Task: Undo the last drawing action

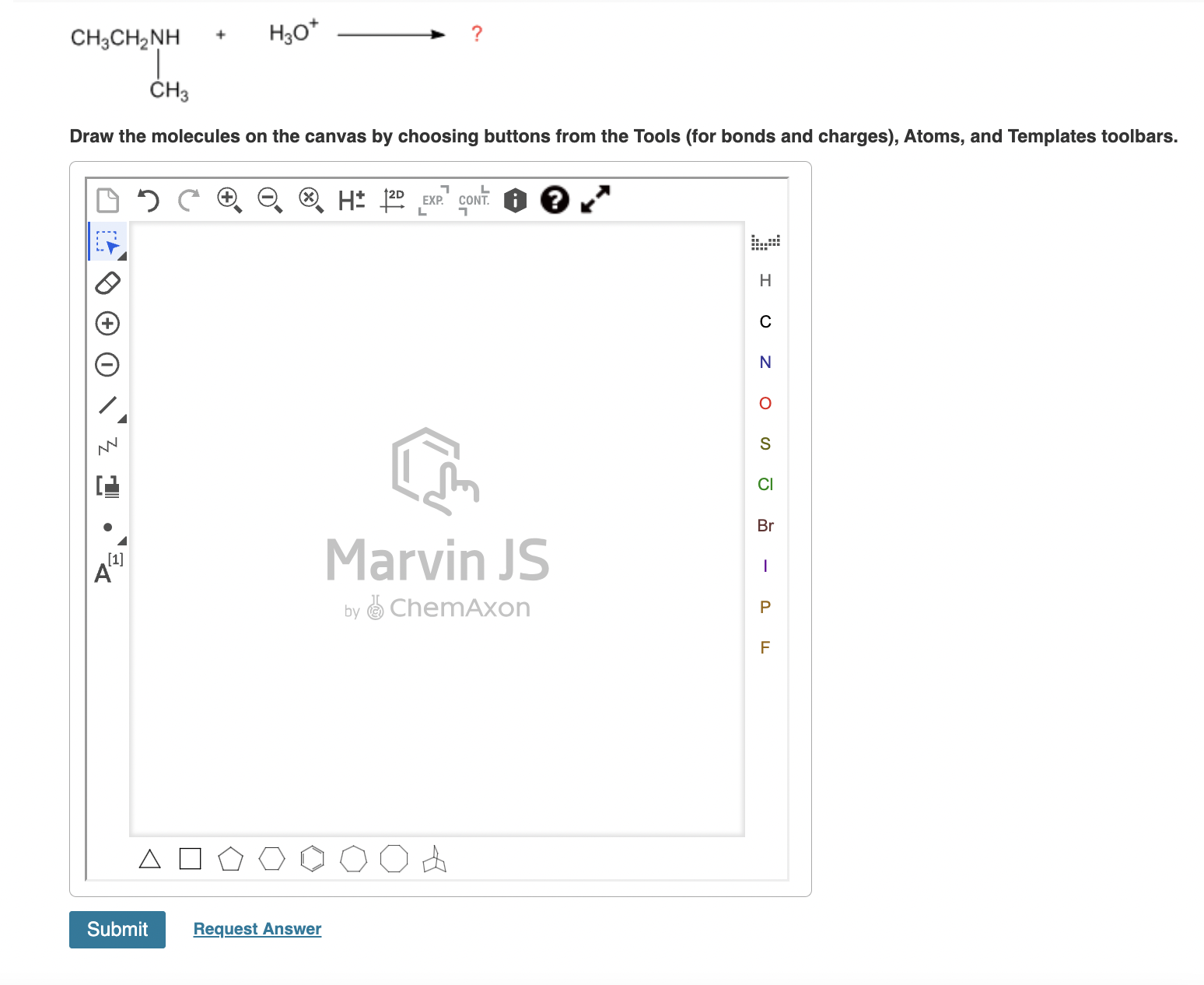Action: 148,200
